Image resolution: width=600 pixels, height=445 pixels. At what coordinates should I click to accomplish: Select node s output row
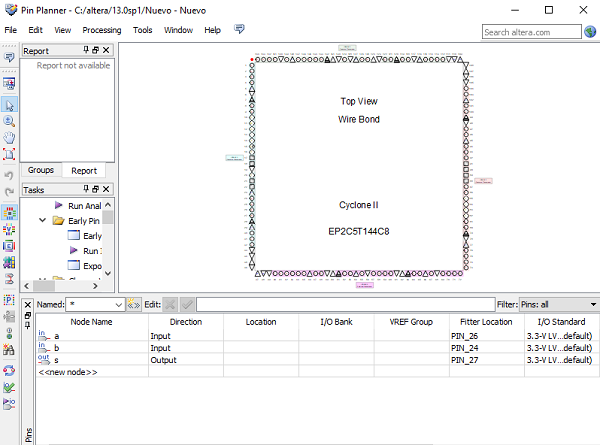coord(318,360)
